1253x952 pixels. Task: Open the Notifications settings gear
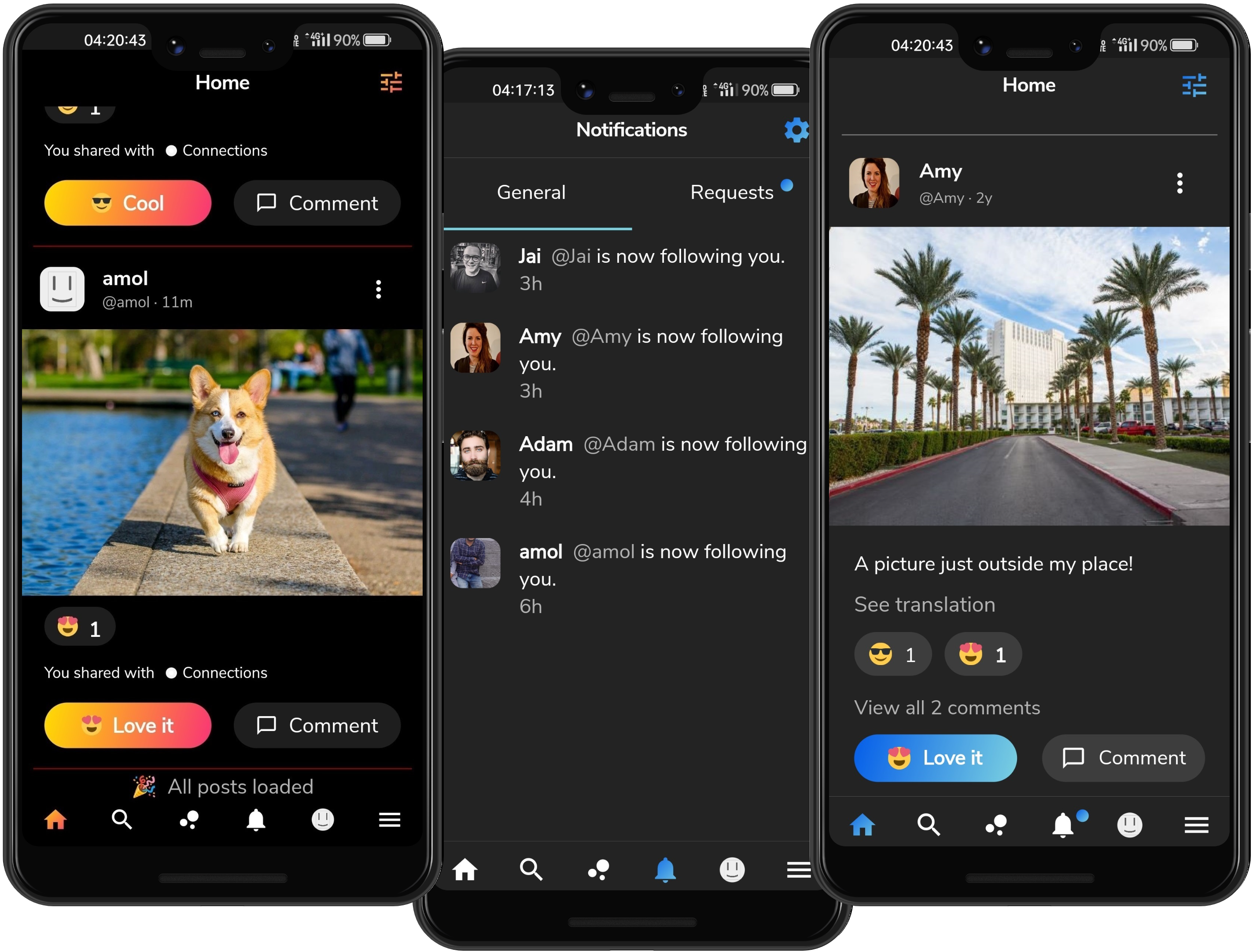coord(796,130)
